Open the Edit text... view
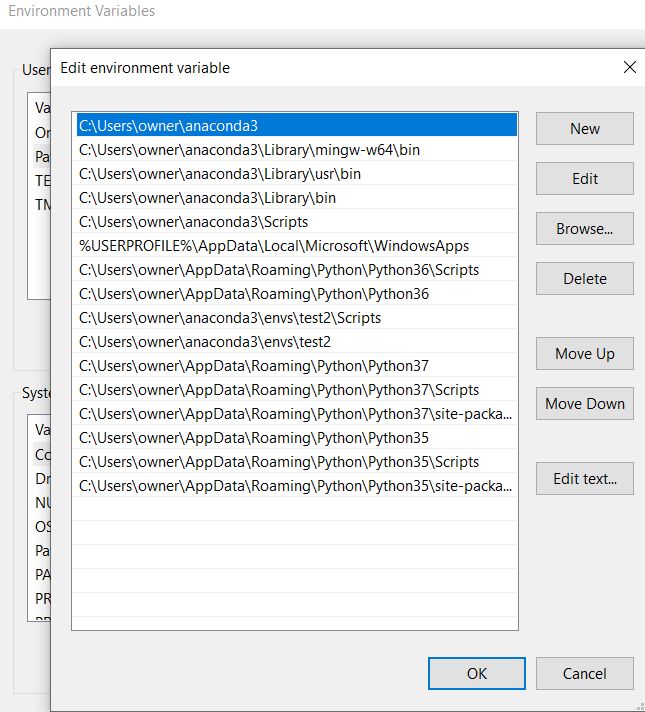This screenshot has width=645, height=712. pyautogui.click(x=585, y=479)
